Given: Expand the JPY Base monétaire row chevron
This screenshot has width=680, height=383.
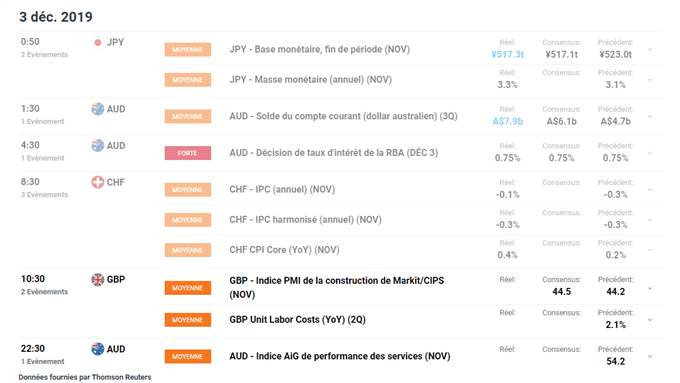Looking at the screenshot, I should [x=650, y=49].
